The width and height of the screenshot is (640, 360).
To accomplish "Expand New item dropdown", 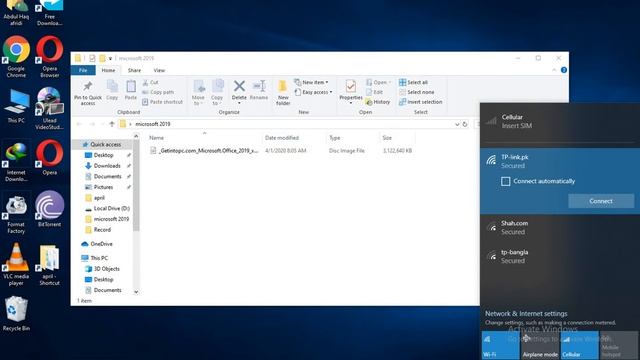I will [311, 82].
